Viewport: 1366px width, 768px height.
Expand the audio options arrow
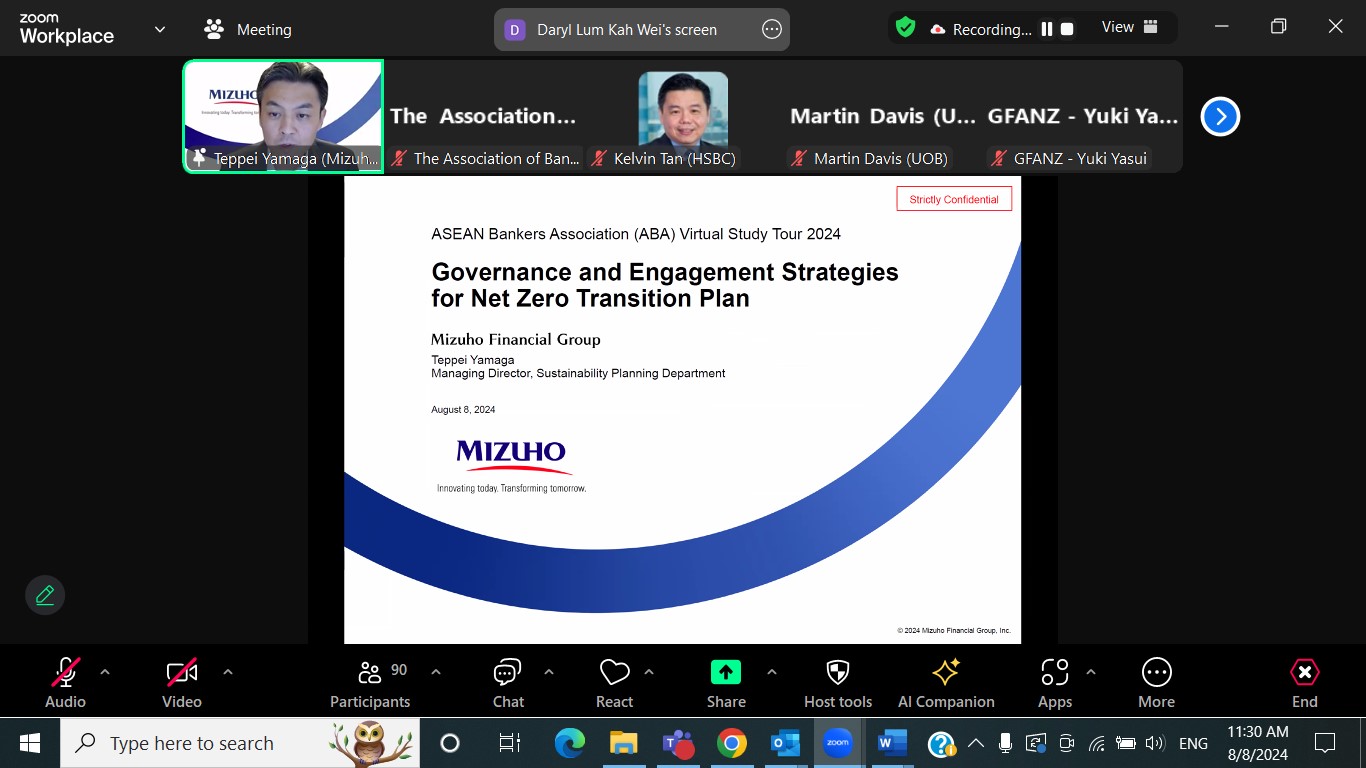(x=105, y=672)
